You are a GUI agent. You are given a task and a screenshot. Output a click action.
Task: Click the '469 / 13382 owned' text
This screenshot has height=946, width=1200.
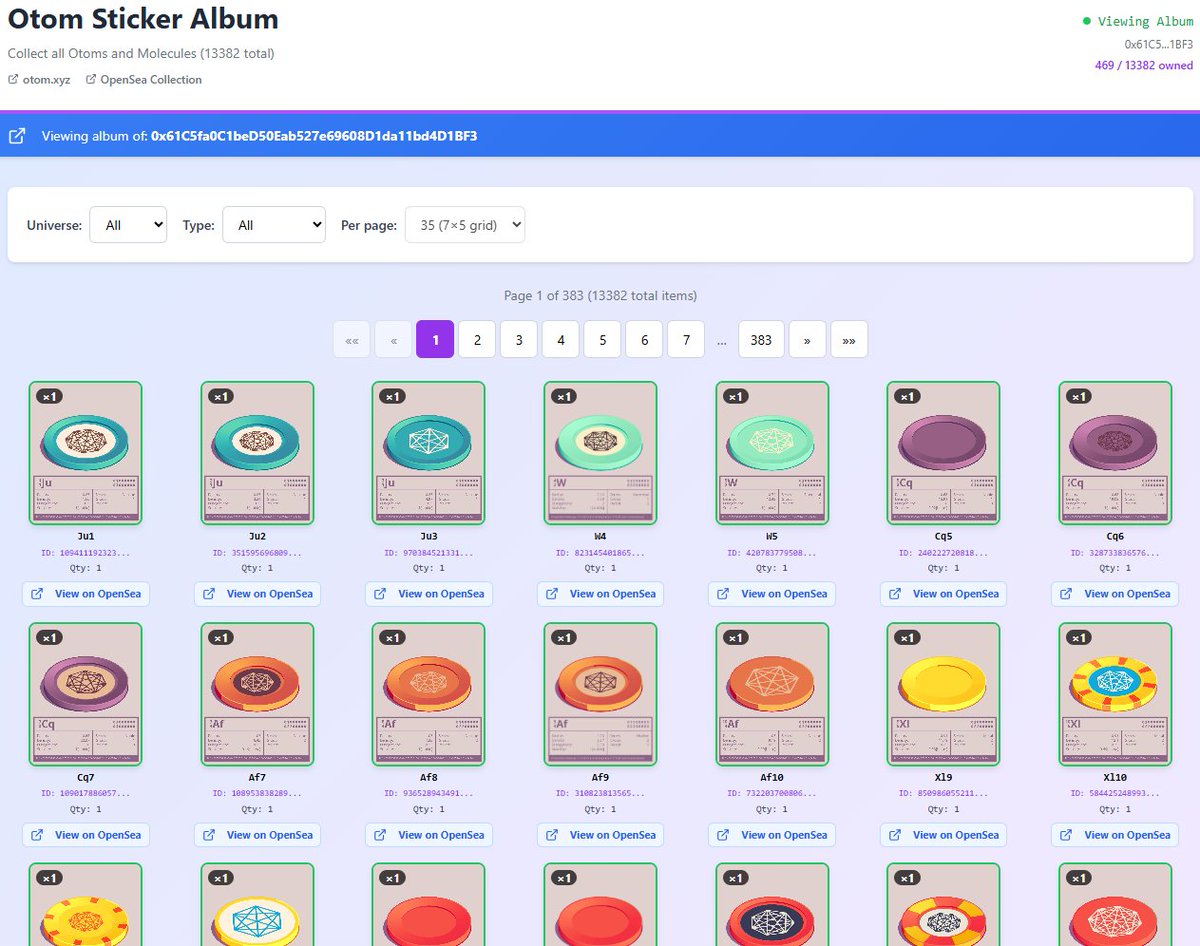click(x=1144, y=66)
